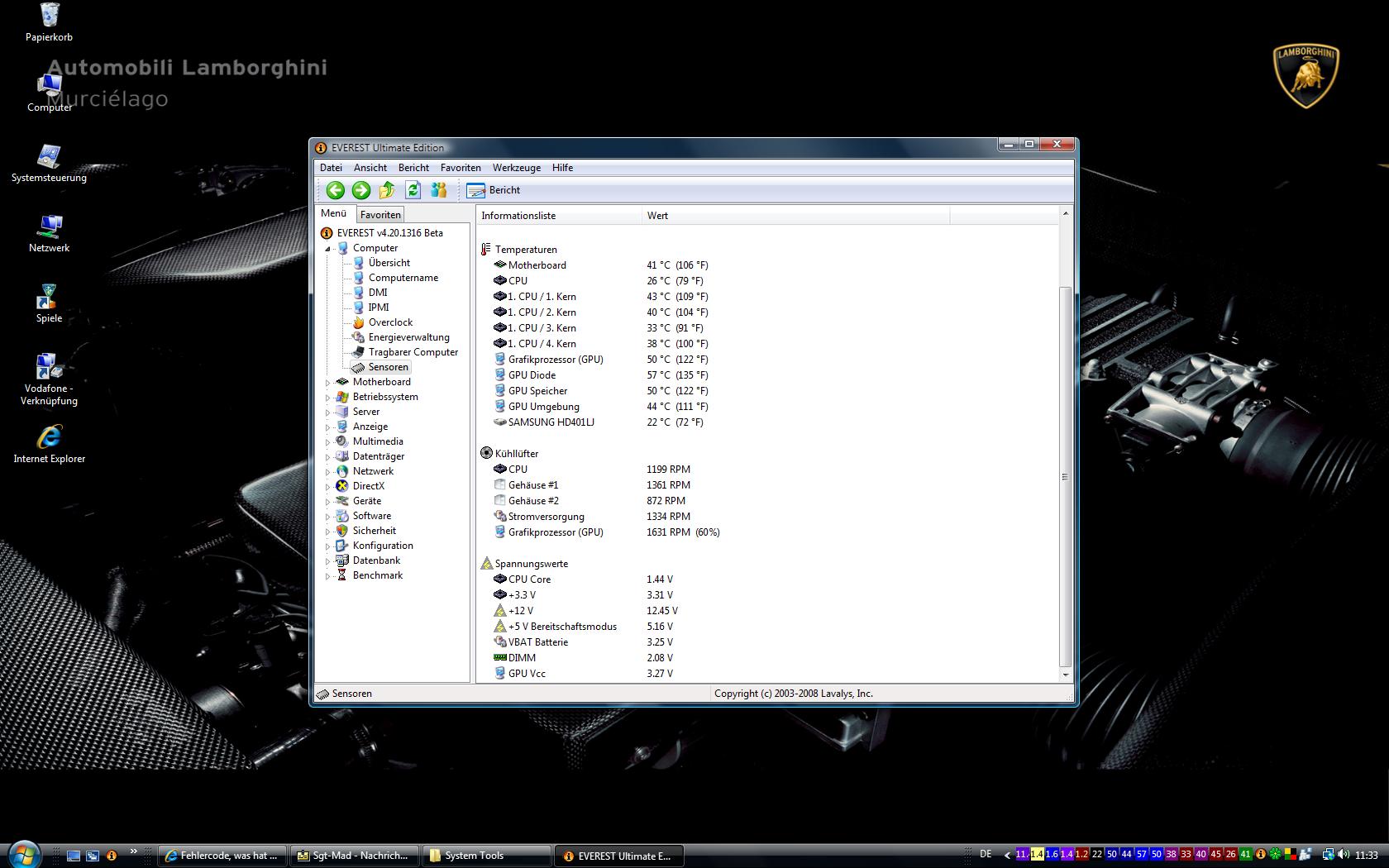Expand the DirectX tree node
This screenshot has height=868, width=1389.
[x=327, y=486]
